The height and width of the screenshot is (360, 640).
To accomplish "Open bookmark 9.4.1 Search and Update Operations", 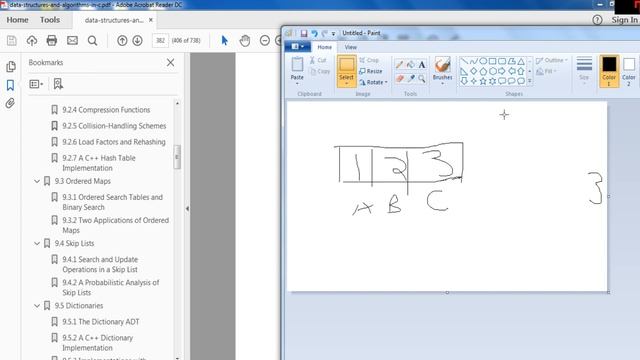I will 100,264.
